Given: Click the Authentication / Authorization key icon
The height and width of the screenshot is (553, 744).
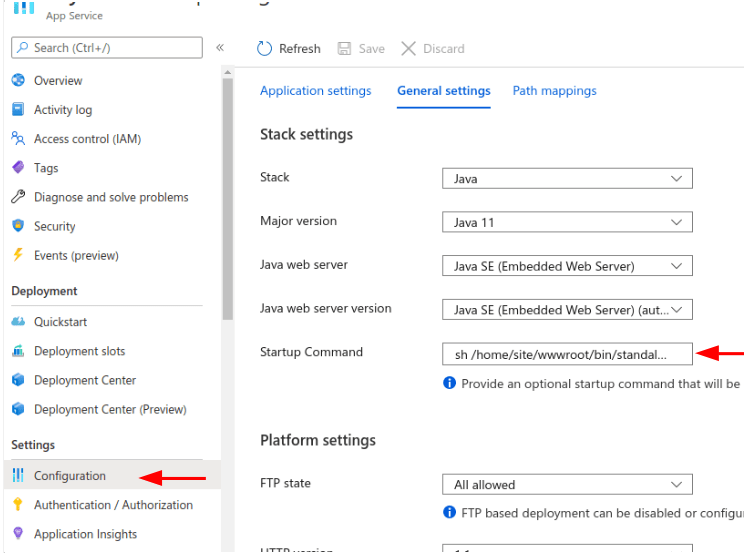Looking at the screenshot, I should (x=18, y=505).
